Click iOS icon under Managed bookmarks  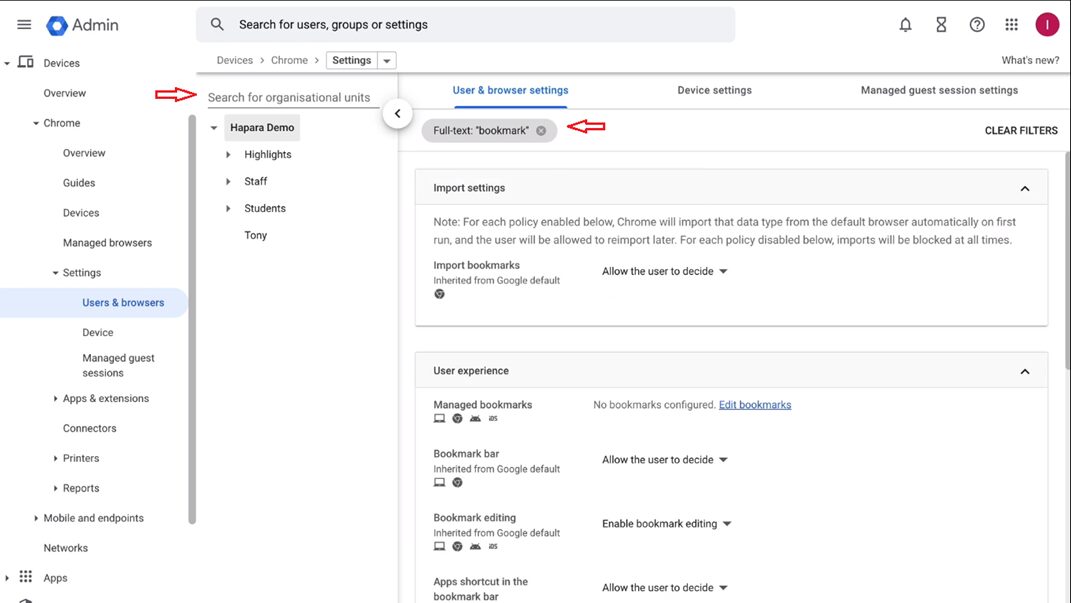(x=493, y=418)
